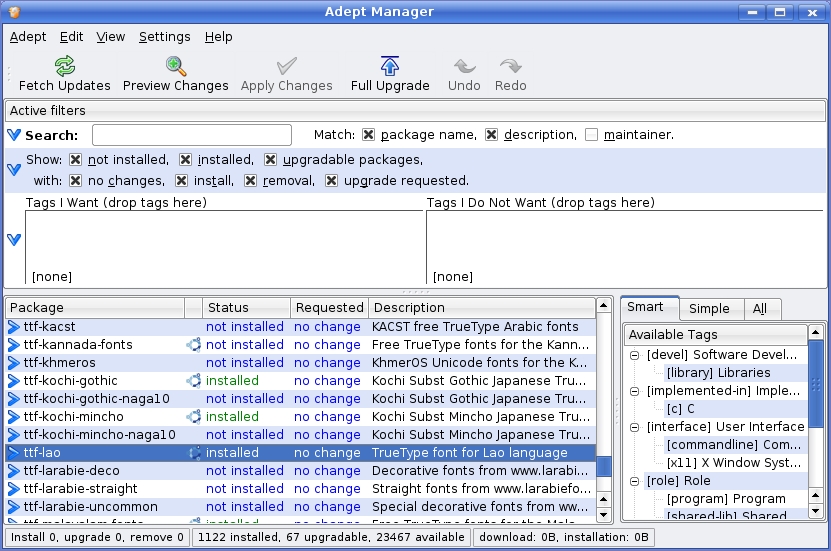Collapse the [interface] User Interface tree node
Screen dimensions: 831x551
coord(635,427)
